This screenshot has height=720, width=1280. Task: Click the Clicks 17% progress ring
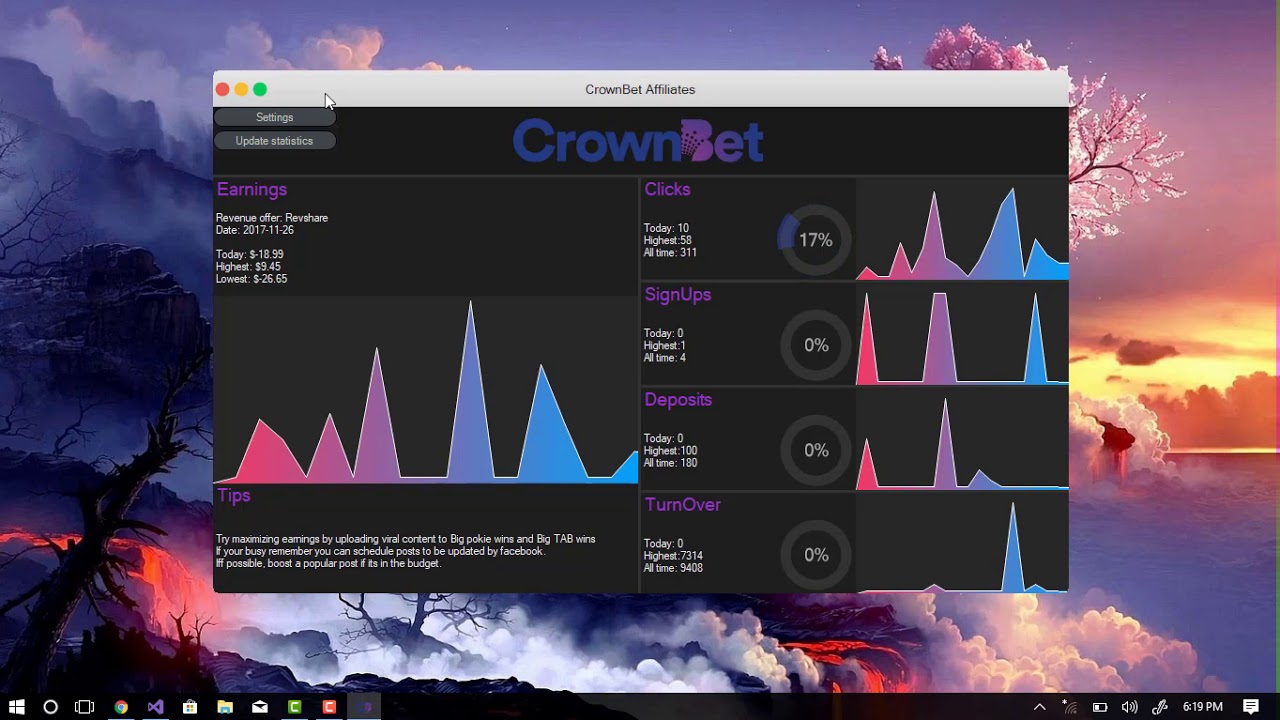coord(815,240)
